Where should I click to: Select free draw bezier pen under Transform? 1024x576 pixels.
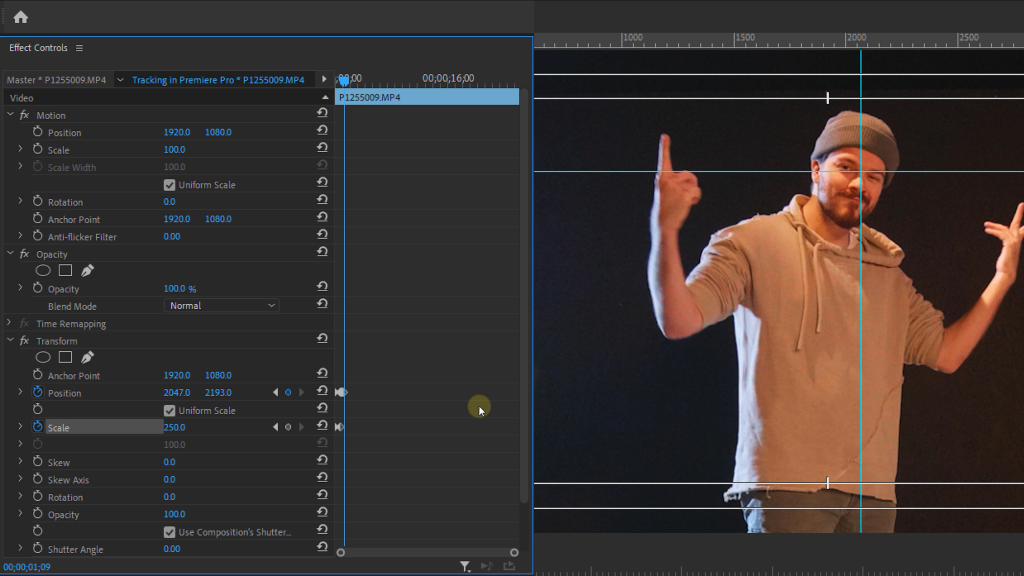[x=88, y=357]
